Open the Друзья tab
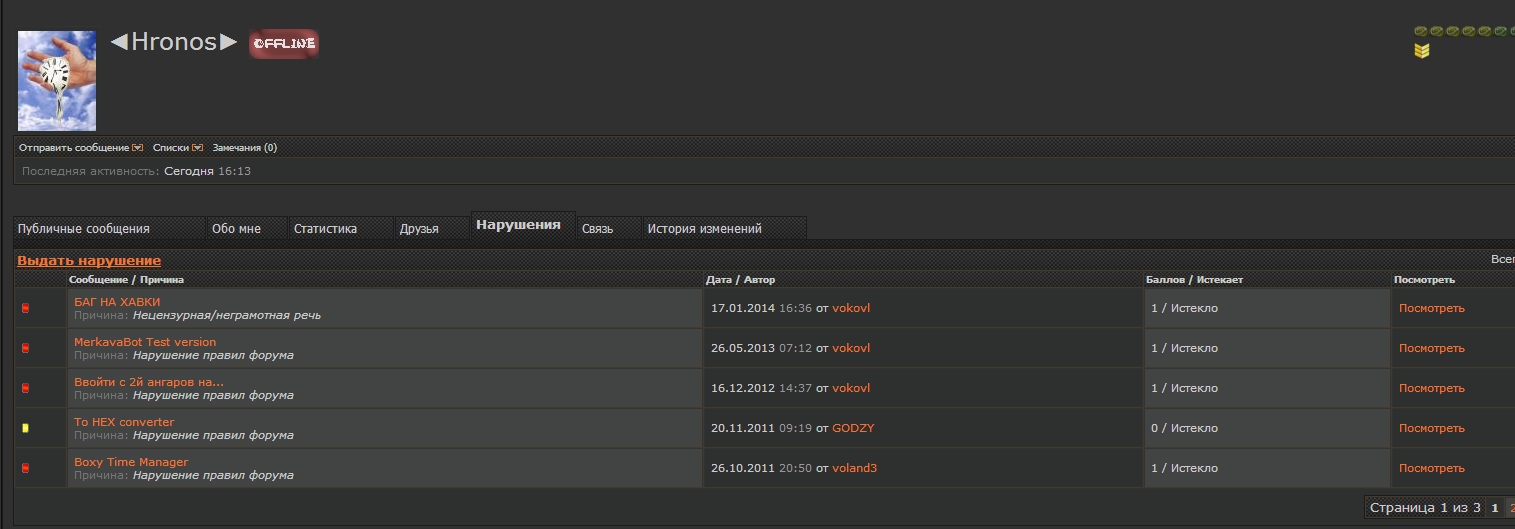This screenshot has height=529, width=1515. (419, 229)
